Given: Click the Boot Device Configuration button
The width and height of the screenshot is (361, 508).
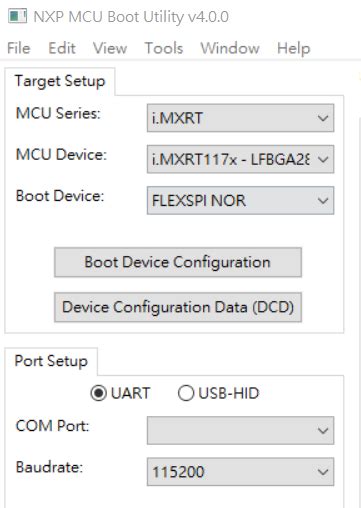Looking at the screenshot, I should pyautogui.click(x=178, y=262).
